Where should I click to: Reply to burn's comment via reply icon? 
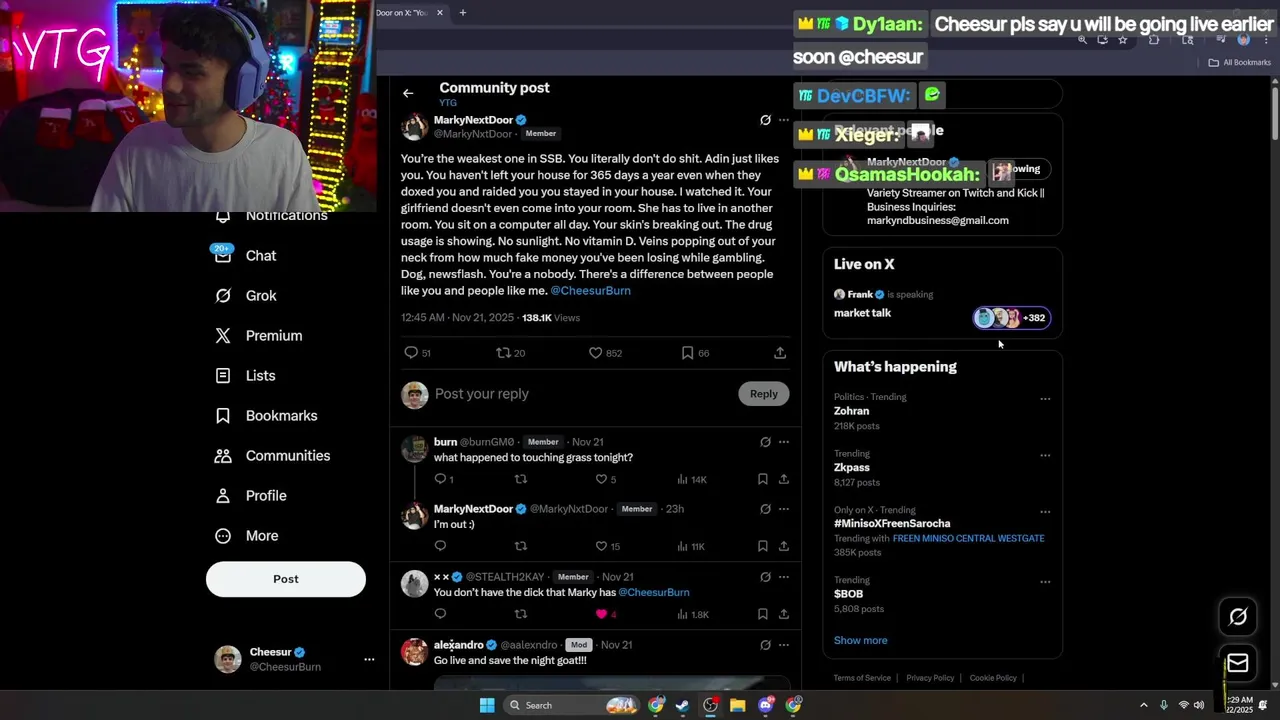(x=440, y=479)
